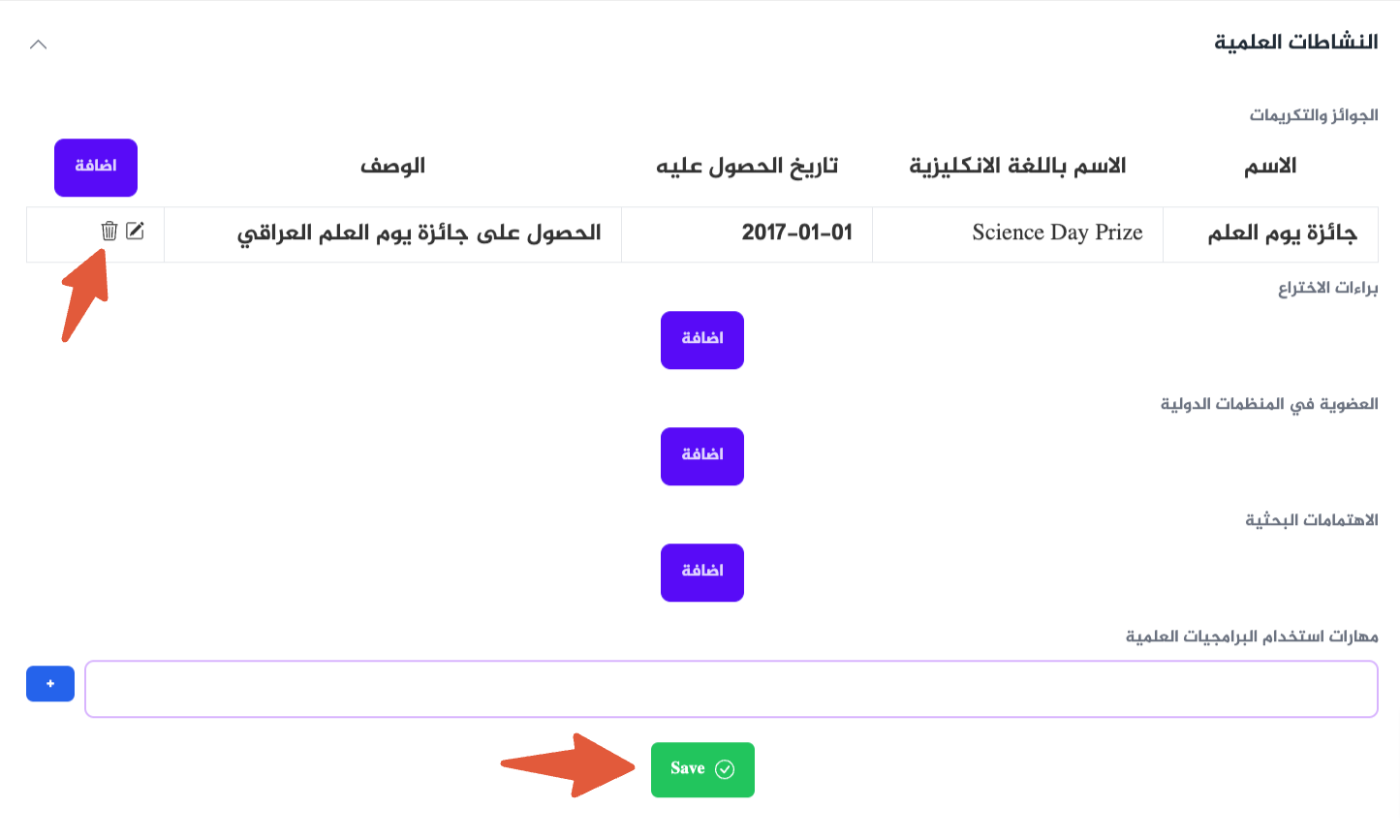This screenshot has width=1400, height=840.
Task: Click the مهارات استخدام البرامجيات العلمية input field
Action: [x=731, y=689]
